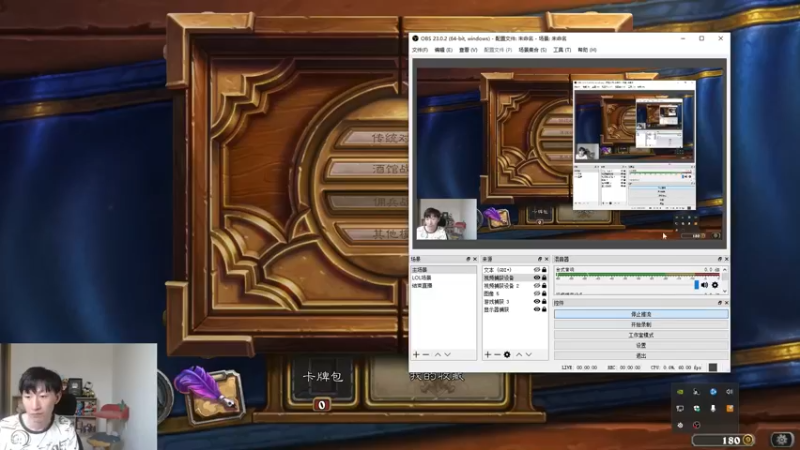Click 开始录制 start recording button
The width and height of the screenshot is (800, 450).
(x=641, y=324)
